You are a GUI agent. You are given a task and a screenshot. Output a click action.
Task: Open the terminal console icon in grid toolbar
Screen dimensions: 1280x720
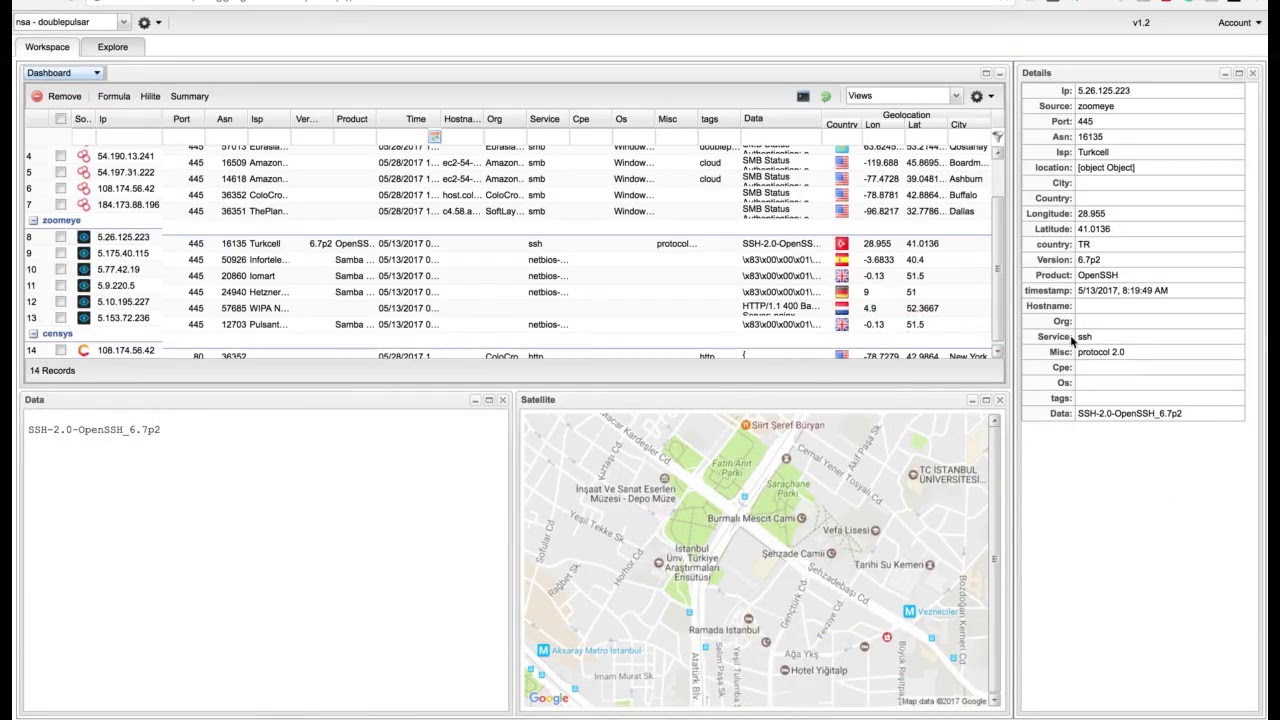click(x=803, y=96)
